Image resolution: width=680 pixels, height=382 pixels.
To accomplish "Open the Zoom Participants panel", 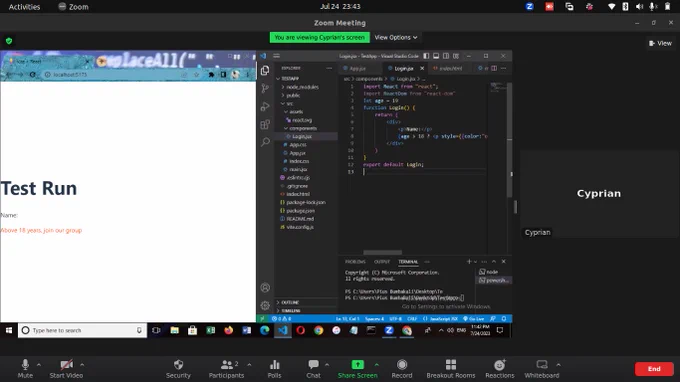I will click(x=226, y=369).
